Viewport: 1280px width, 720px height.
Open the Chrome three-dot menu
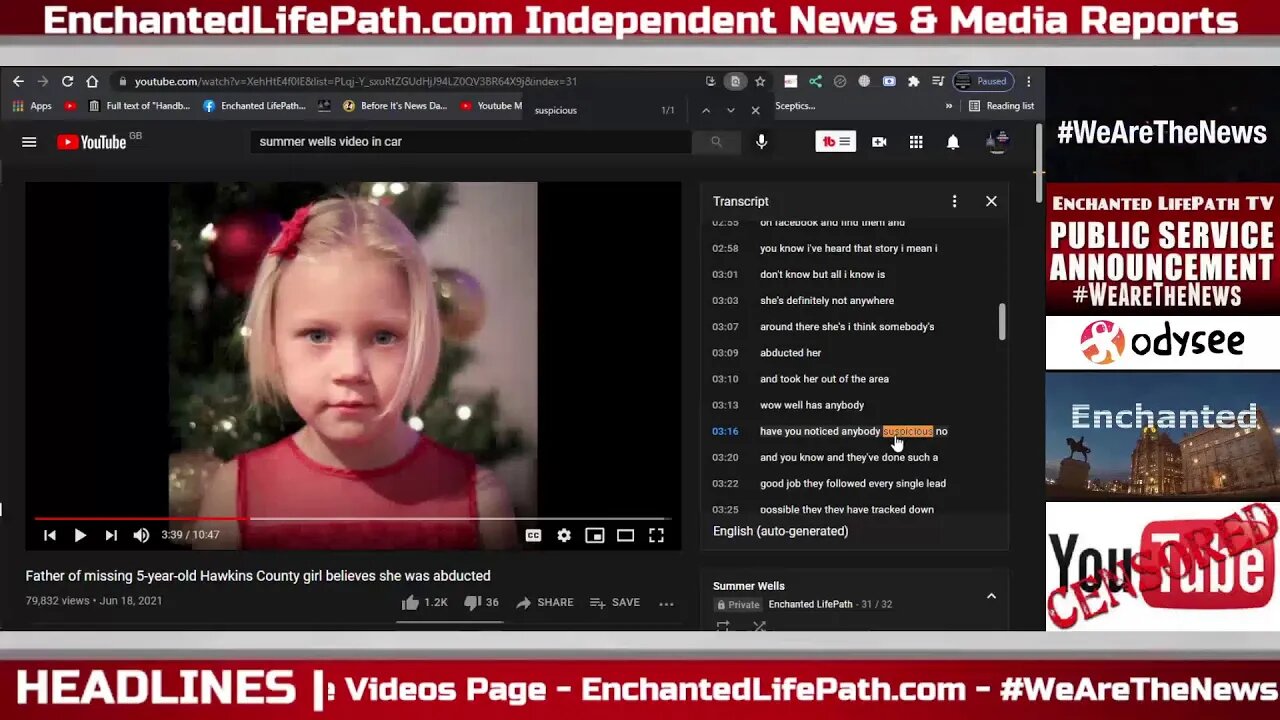coord(1028,81)
